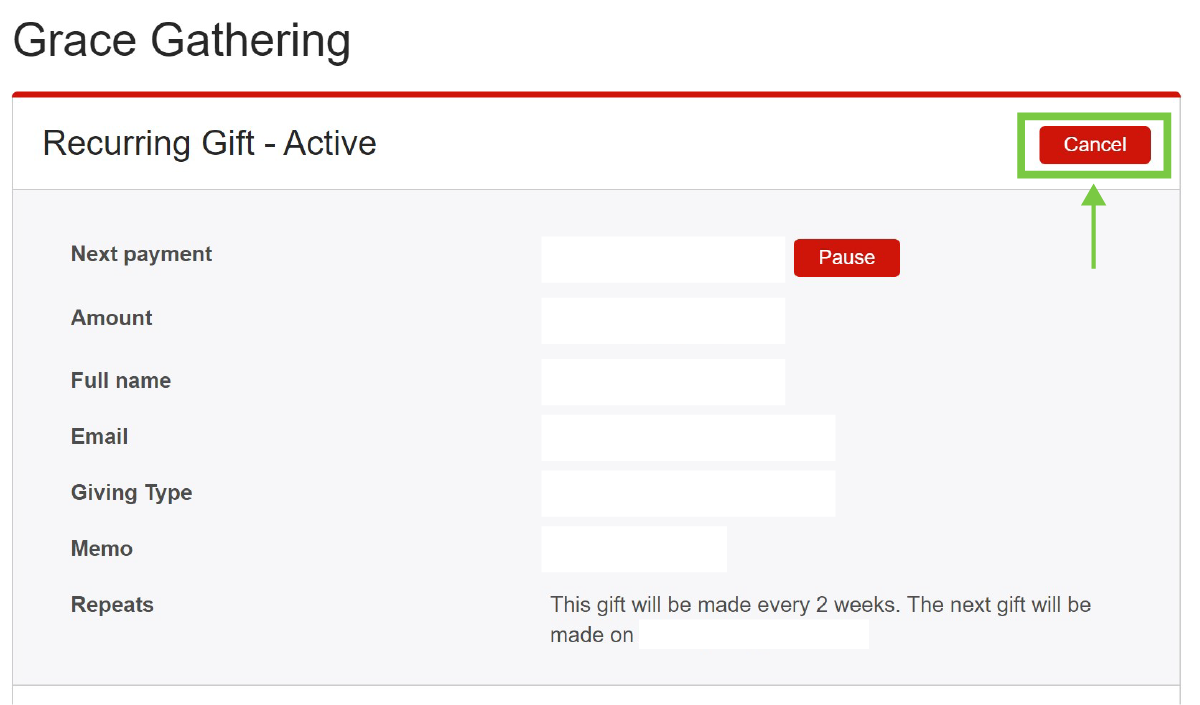This screenshot has width=1200, height=705.
Task: Click the Next payment label
Action: [141, 254]
